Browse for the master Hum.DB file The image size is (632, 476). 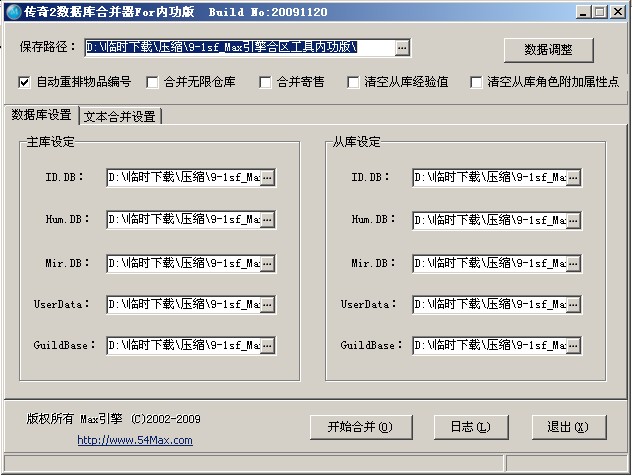tap(267, 219)
